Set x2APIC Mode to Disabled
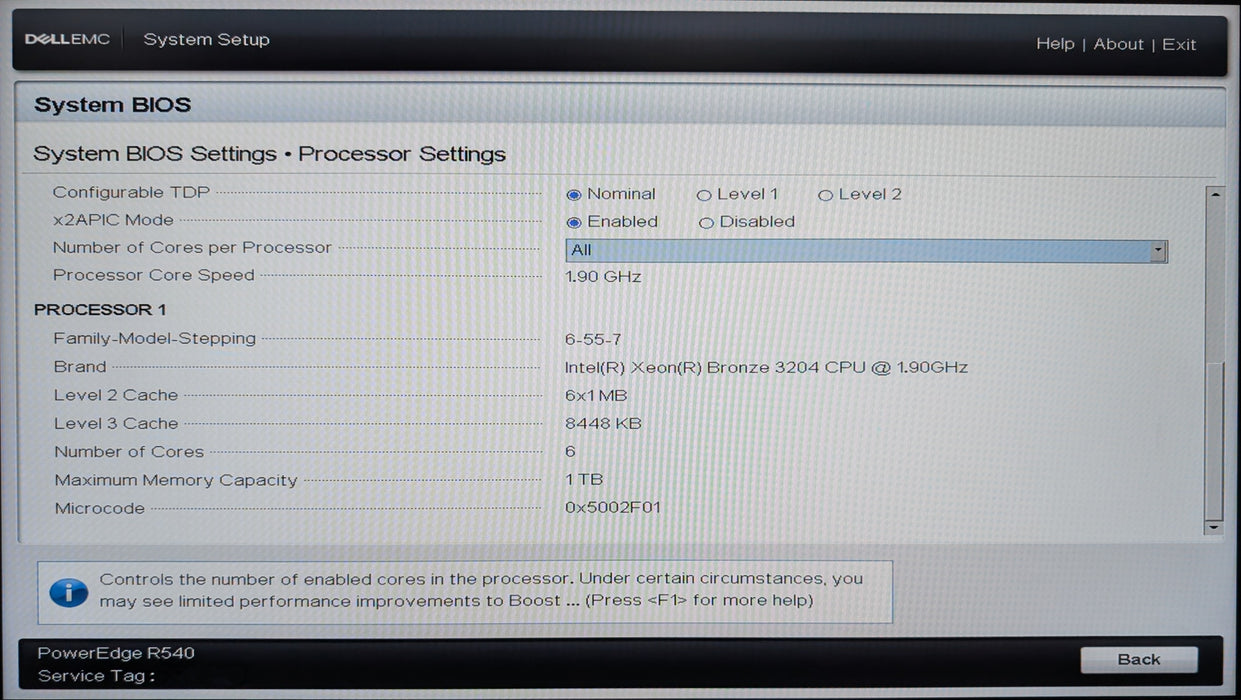The height and width of the screenshot is (700, 1241). [706, 223]
